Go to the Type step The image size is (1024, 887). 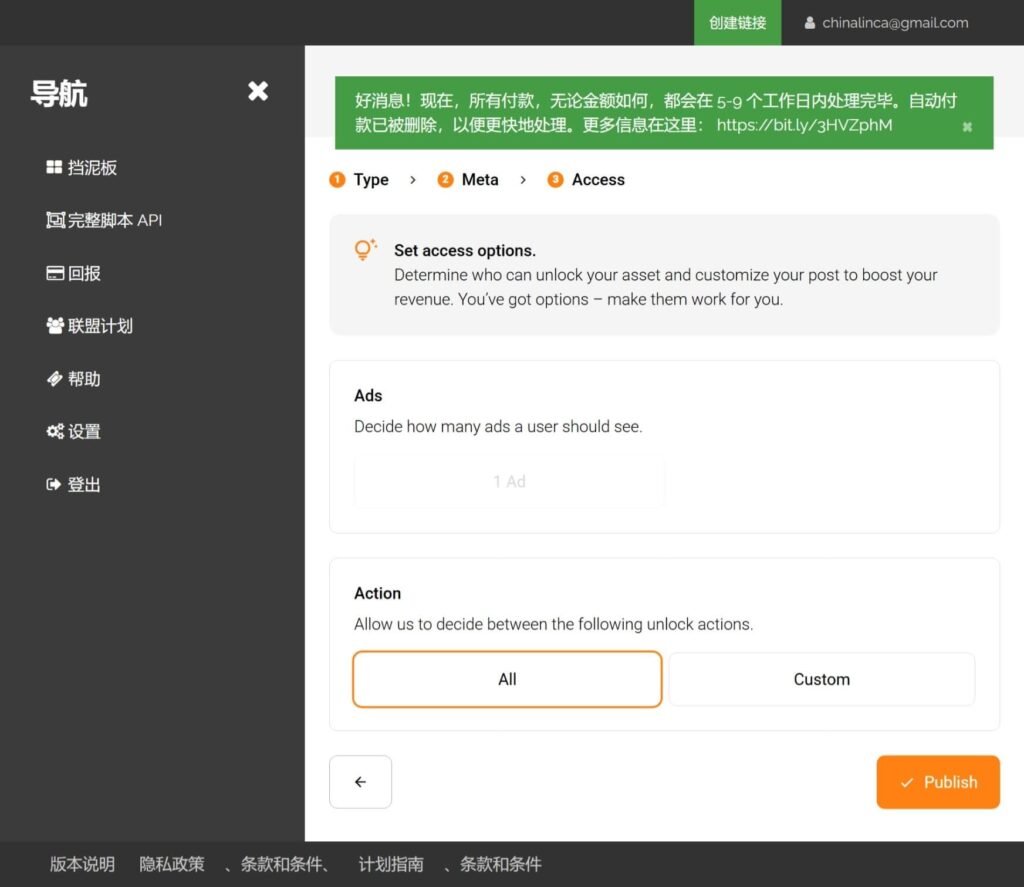pyautogui.click(x=370, y=180)
